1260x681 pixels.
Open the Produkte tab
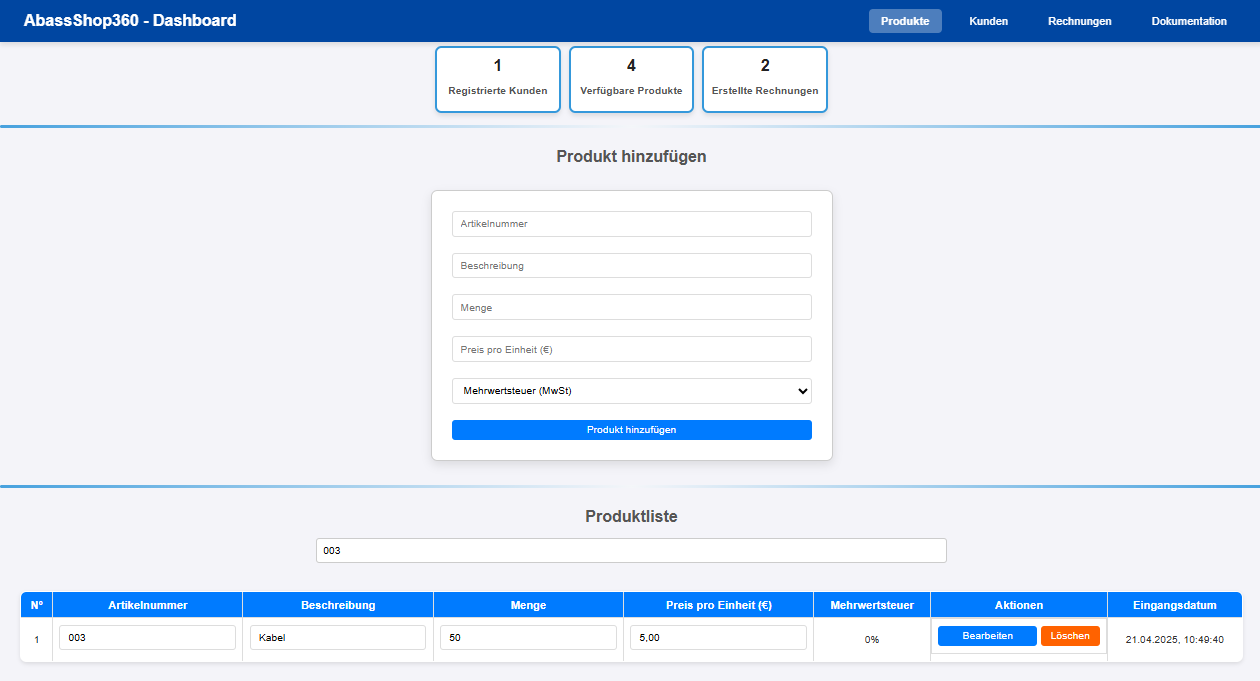click(x=904, y=21)
